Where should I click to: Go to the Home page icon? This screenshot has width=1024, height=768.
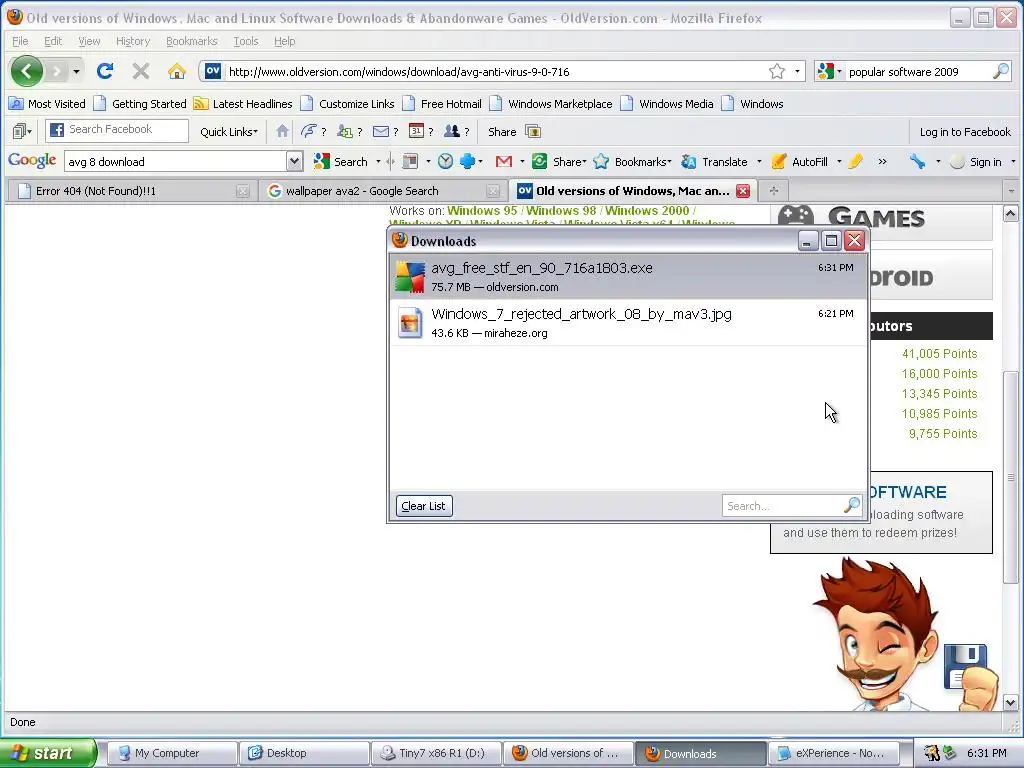176,71
